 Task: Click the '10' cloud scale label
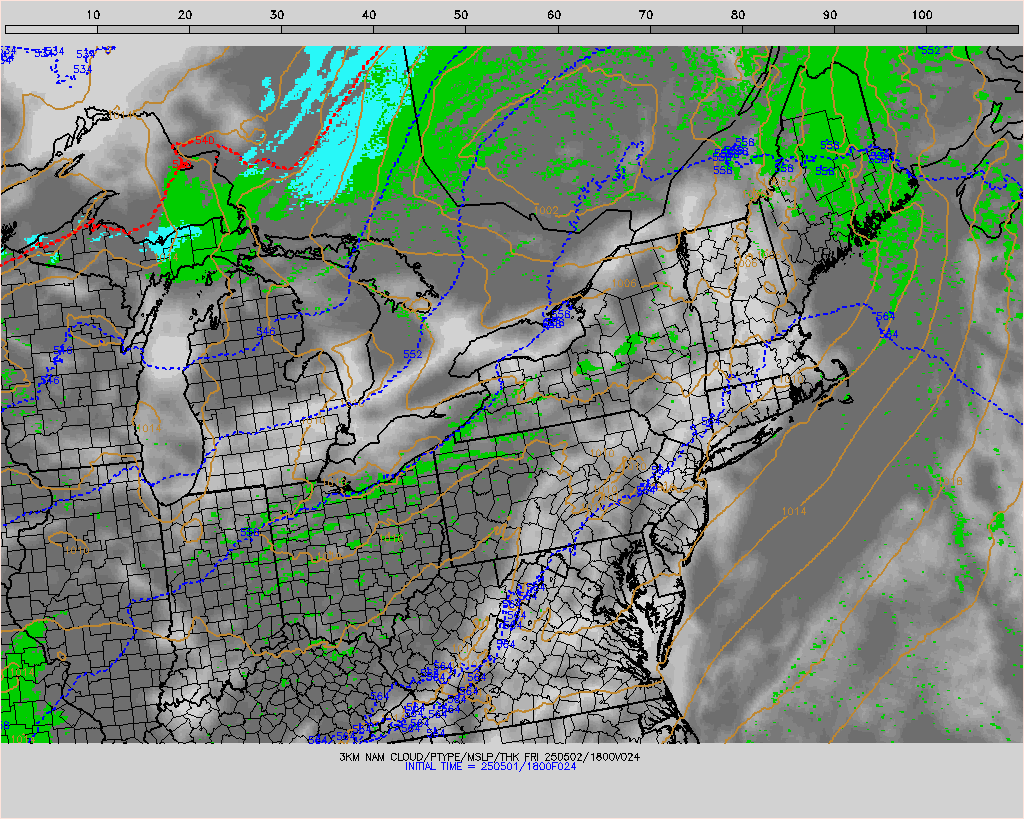coord(93,14)
